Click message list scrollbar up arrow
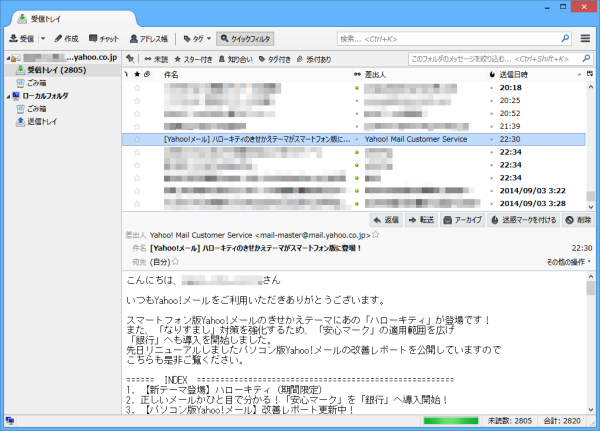The width and height of the screenshot is (600, 431). [x=590, y=87]
